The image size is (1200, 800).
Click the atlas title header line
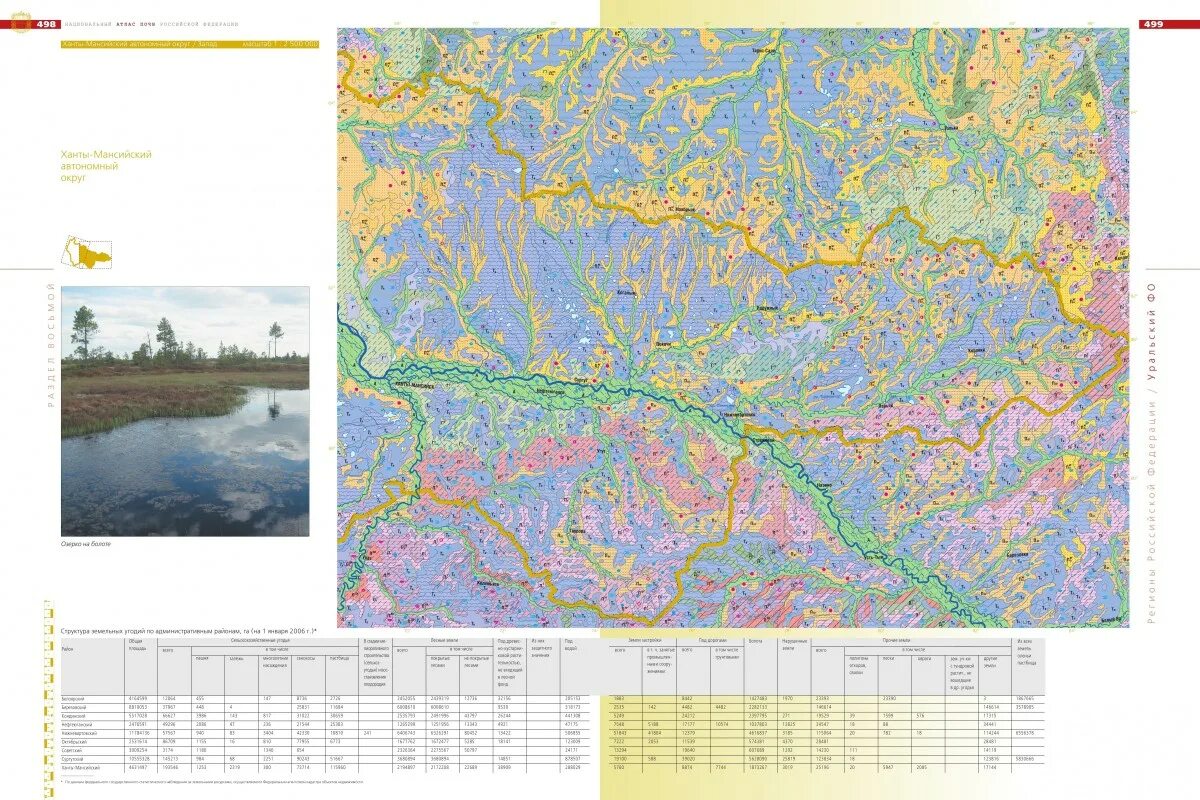click(x=154, y=24)
